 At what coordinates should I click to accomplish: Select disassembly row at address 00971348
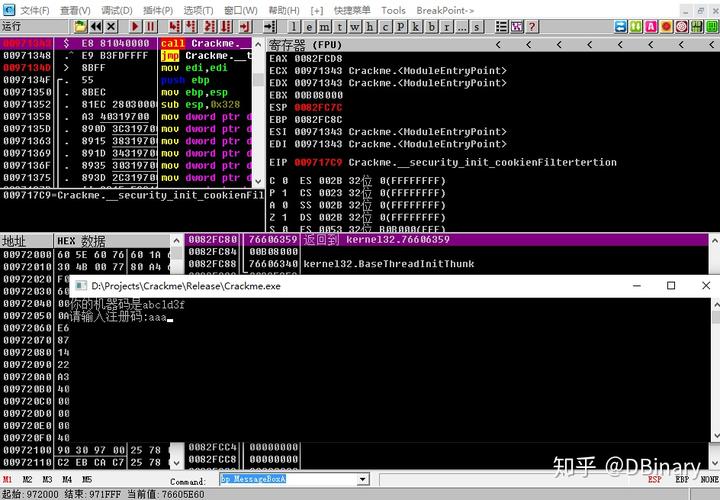[x=126, y=56]
